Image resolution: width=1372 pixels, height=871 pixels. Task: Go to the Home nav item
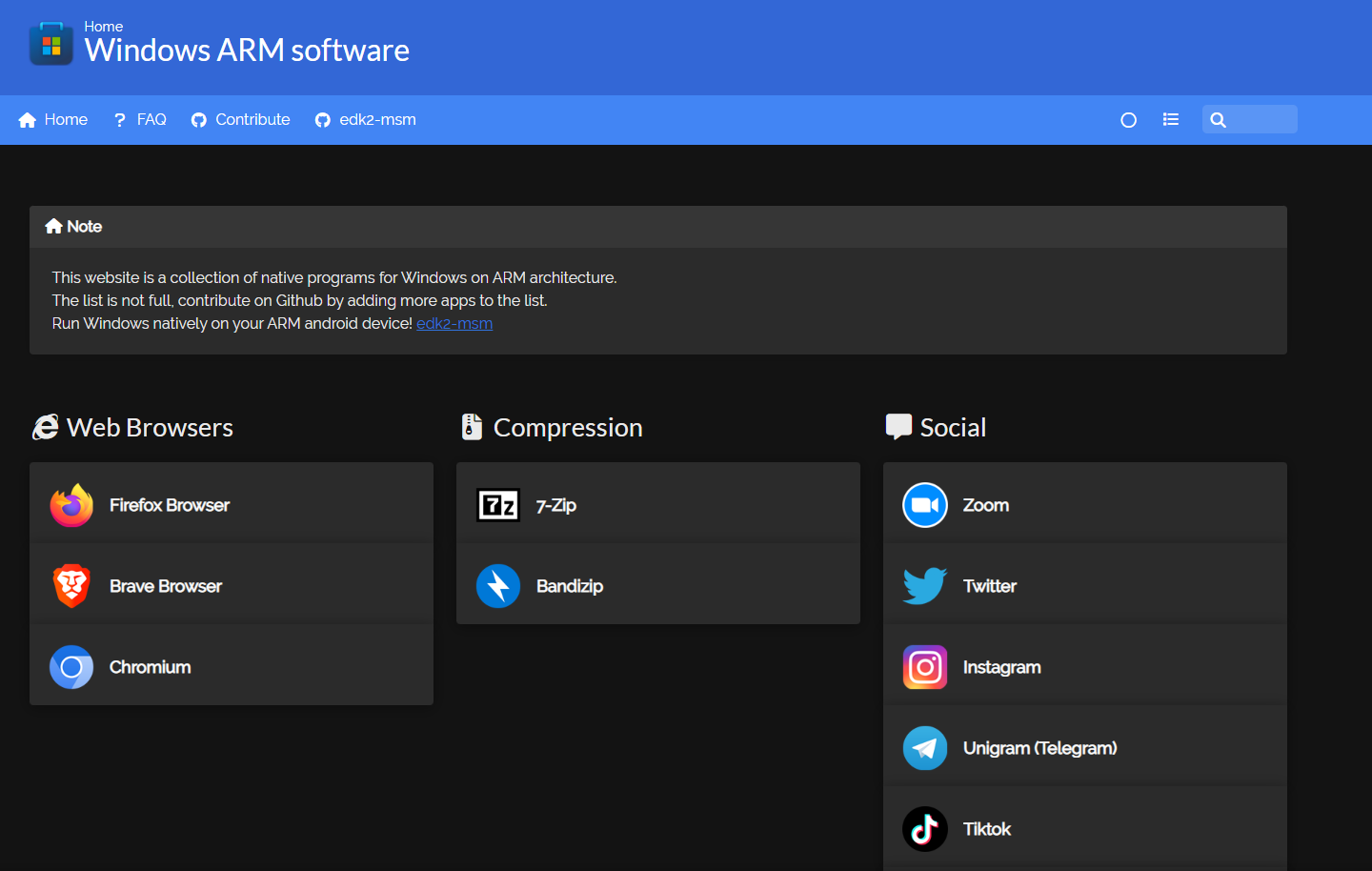point(53,120)
